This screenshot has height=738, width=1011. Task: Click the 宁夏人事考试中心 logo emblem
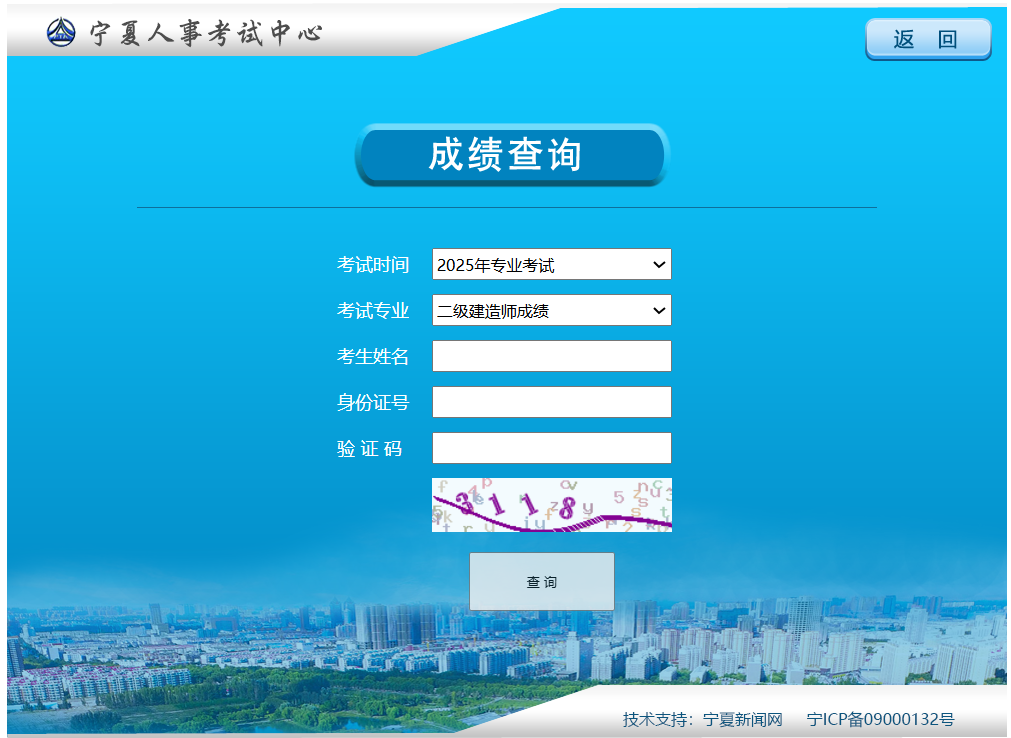pyautogui.click(x=62, y=31)
